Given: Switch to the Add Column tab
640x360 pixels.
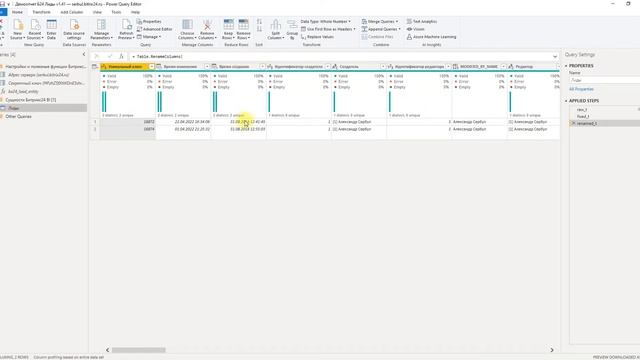Looking at the screenshot, I should pyautogui.click(x=71, y=12).
